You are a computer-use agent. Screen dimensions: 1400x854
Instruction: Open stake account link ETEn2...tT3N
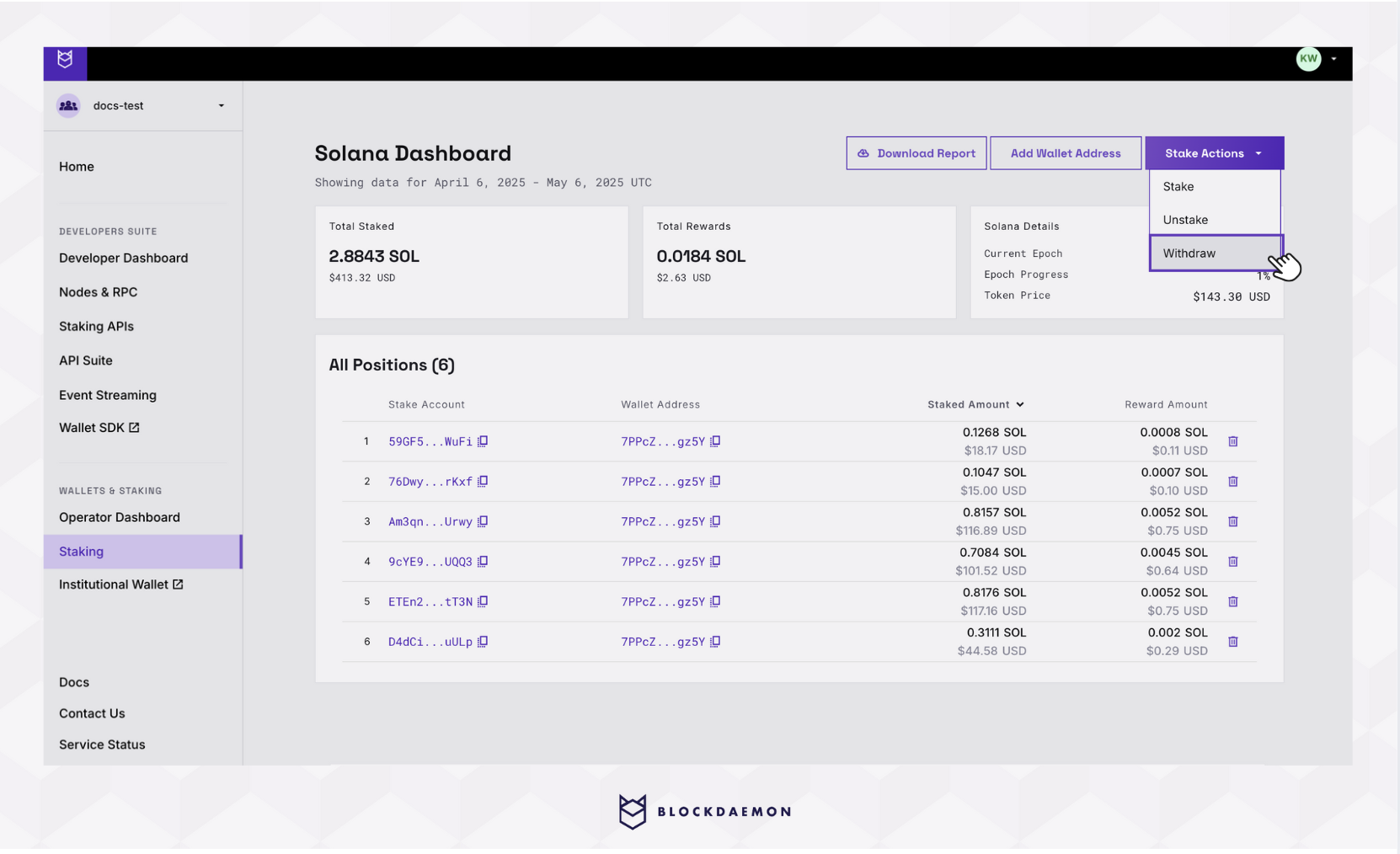430,601
